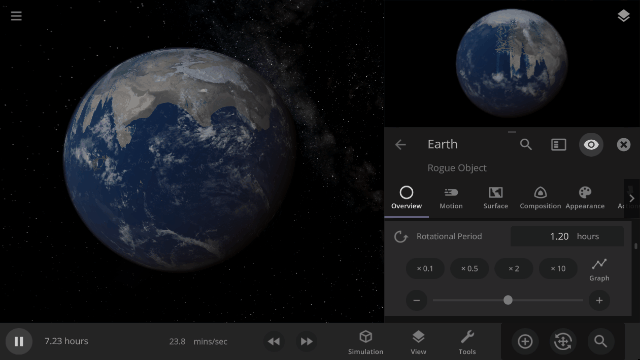
Task: Open the hamburger main menu
Action: pos(16,16)
